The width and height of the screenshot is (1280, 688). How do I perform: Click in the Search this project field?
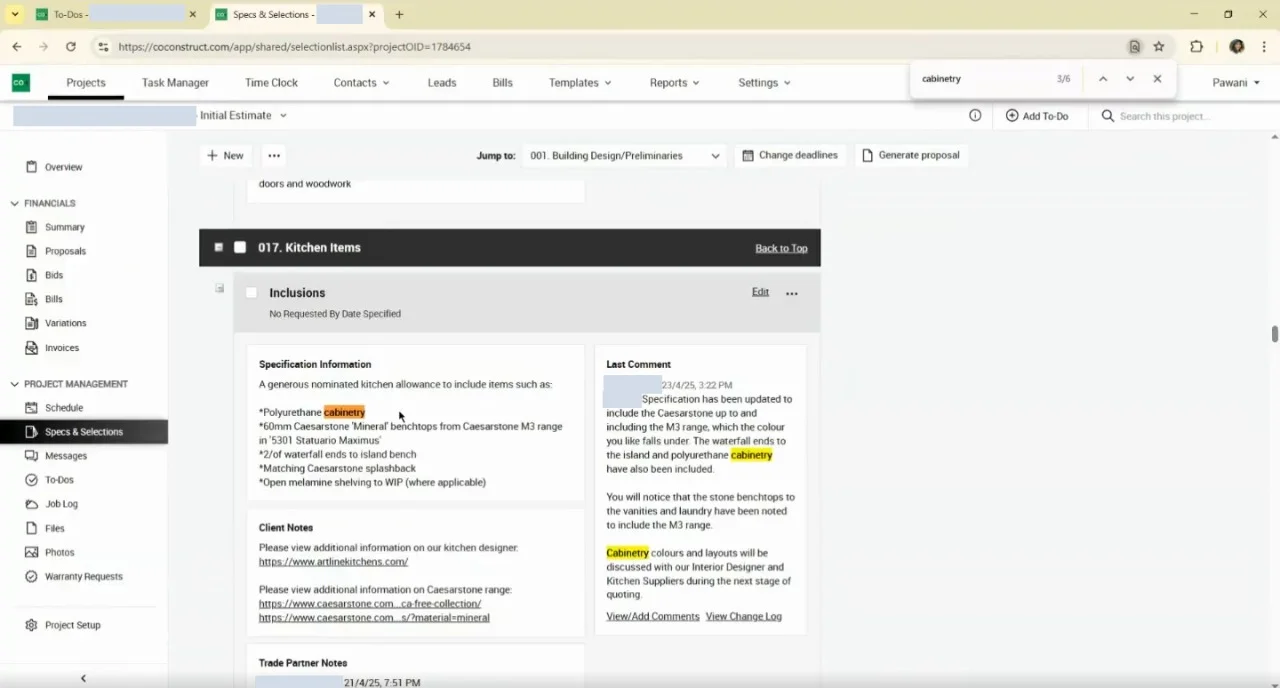coord(1183,116)
